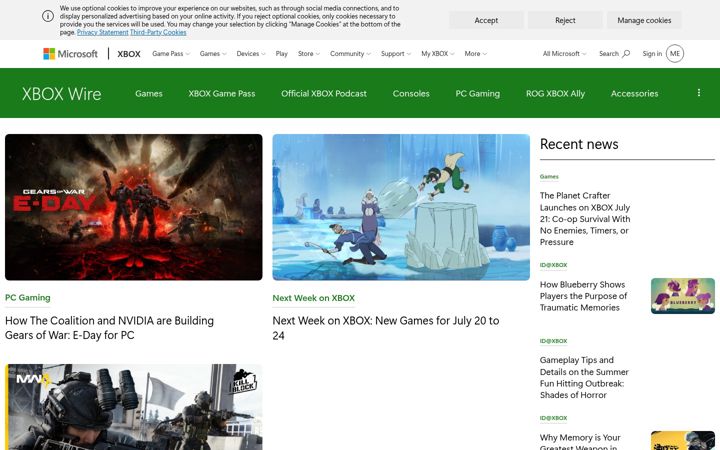Image resolution: width=720 pixels, height=450 pixels.
Task: Click the Recent news heading
Action: point(579,144)
